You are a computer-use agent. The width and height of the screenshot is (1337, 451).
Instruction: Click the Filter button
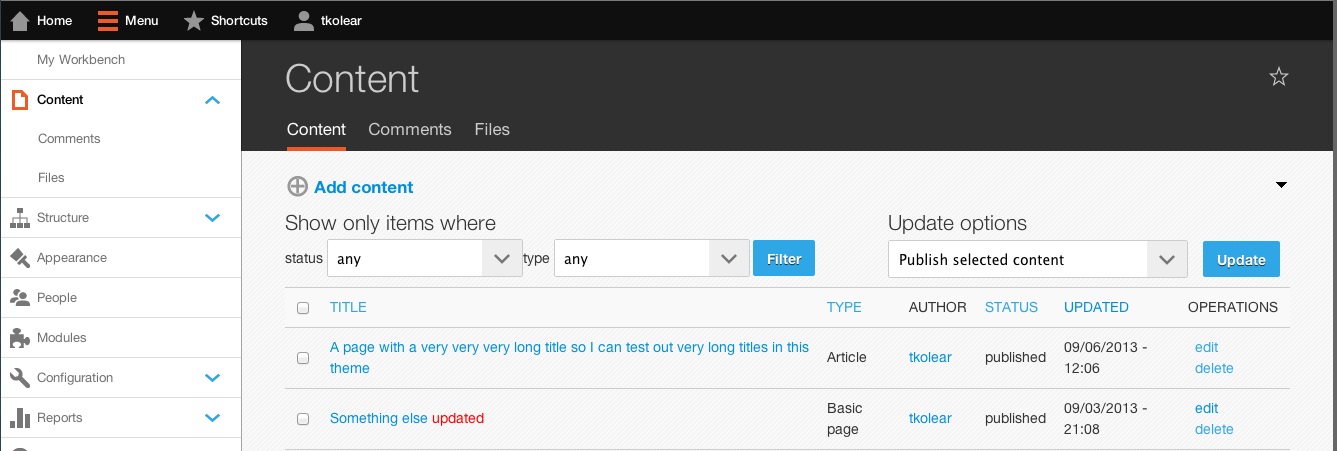click(784, 259)
